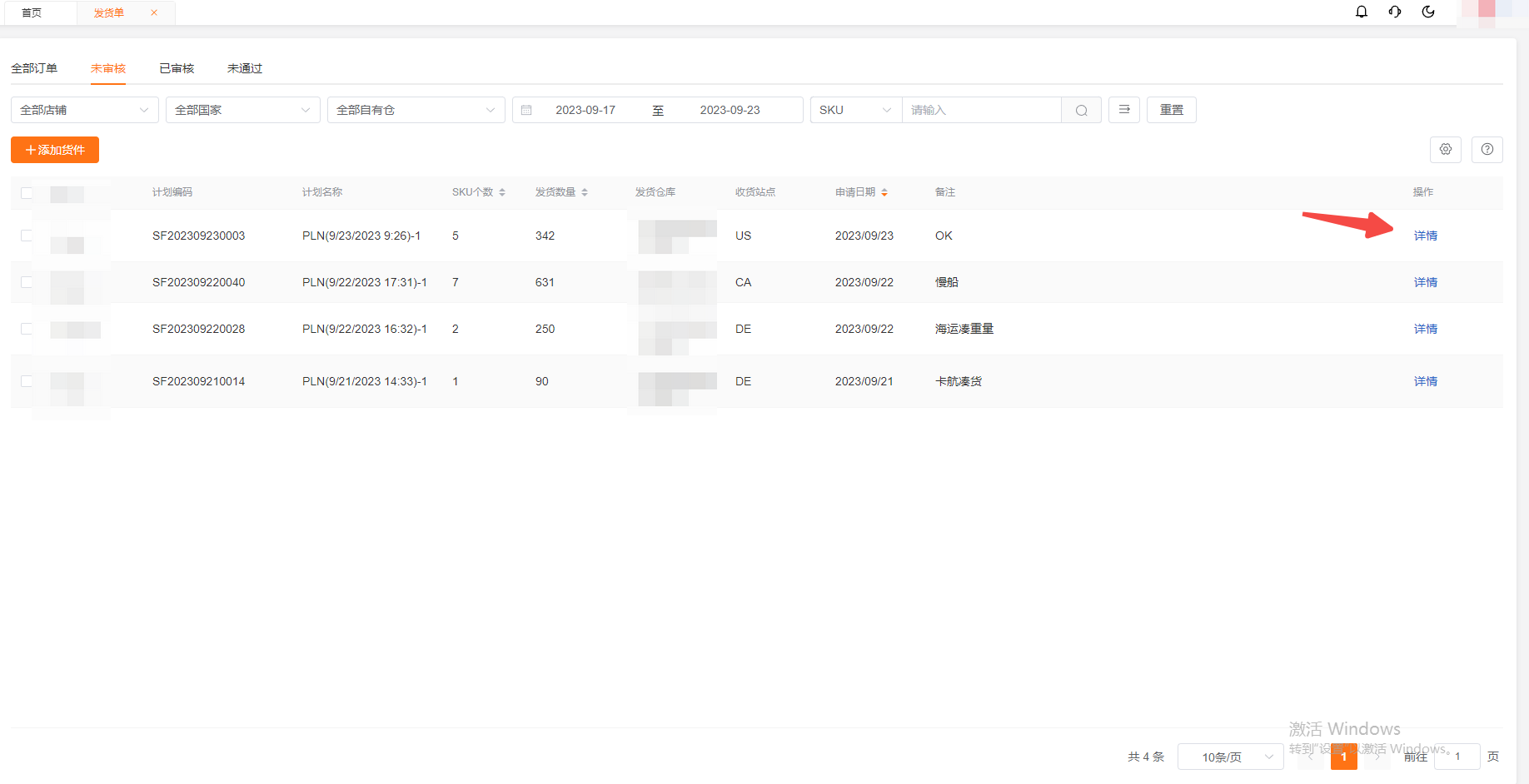Expand the 全部店铺 dropdown
Screen dimensions: 1529x784
(x=84, y=110)
